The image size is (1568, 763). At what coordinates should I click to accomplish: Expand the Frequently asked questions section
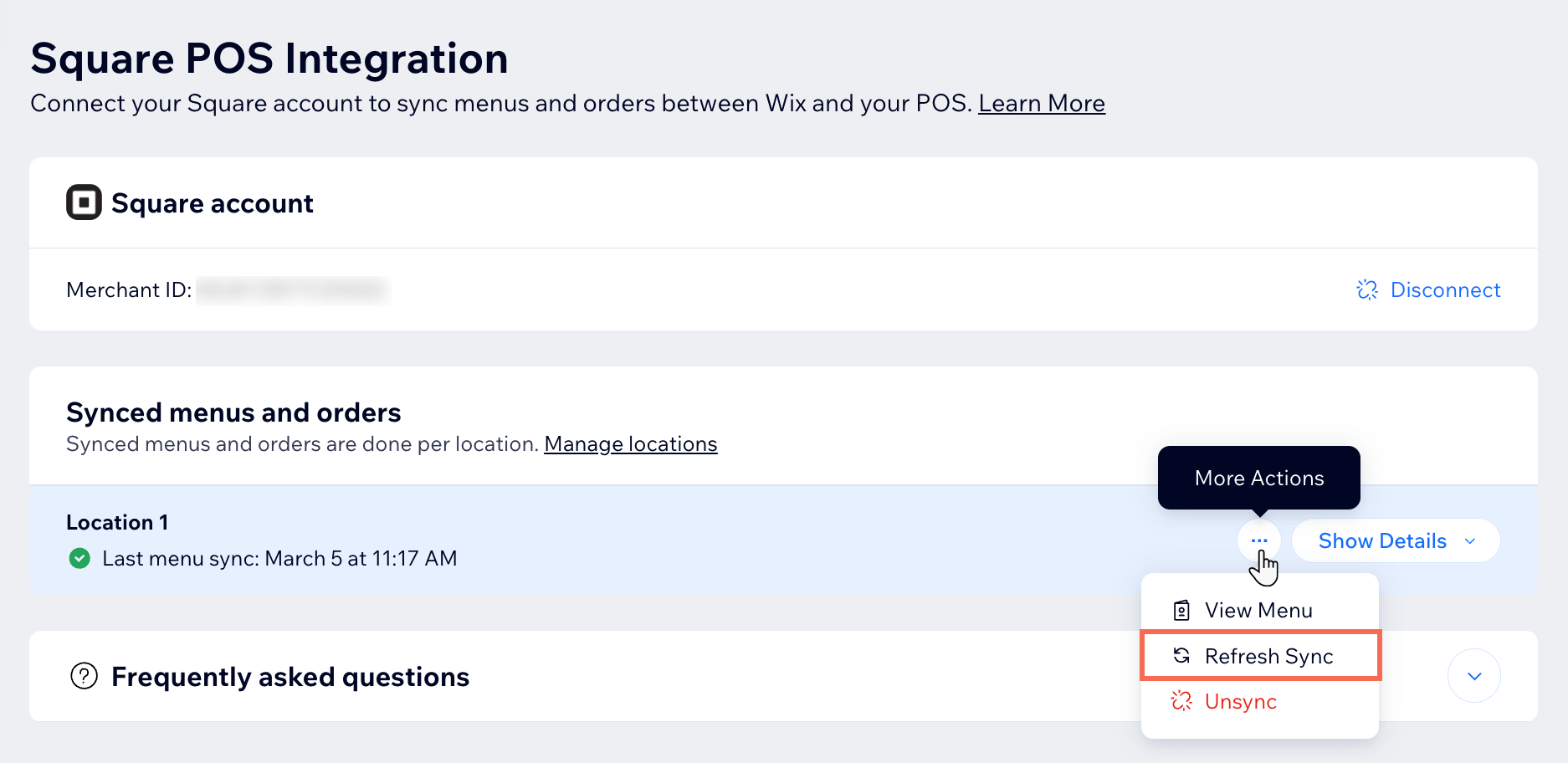pyautogui.click(x=1474, y=676)
